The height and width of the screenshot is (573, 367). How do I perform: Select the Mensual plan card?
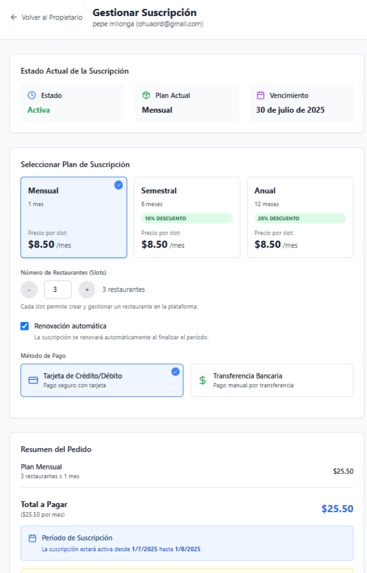click(74, 217)
